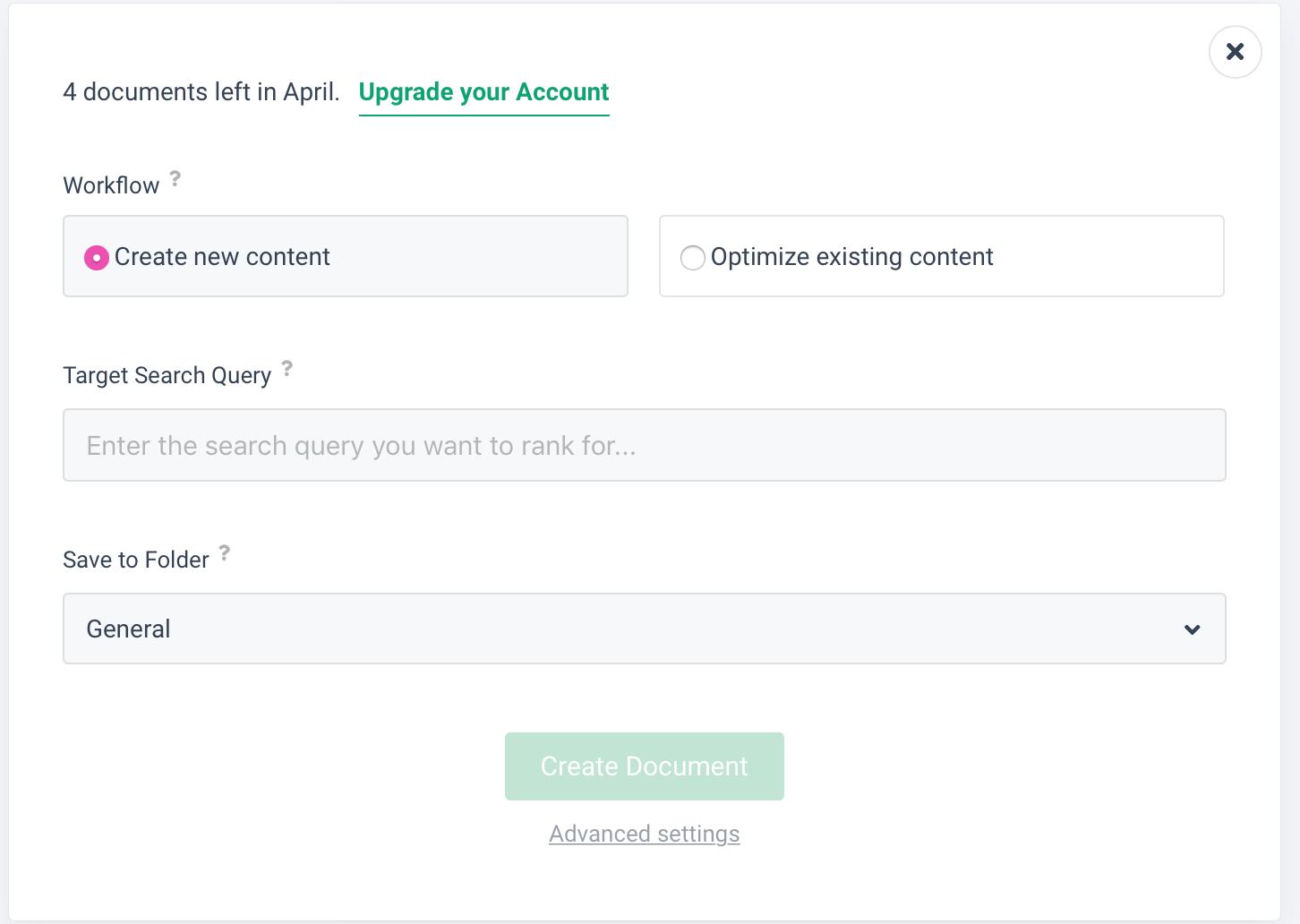
Task: Open the Upgrade your Account link
Action: coord(483,92)
